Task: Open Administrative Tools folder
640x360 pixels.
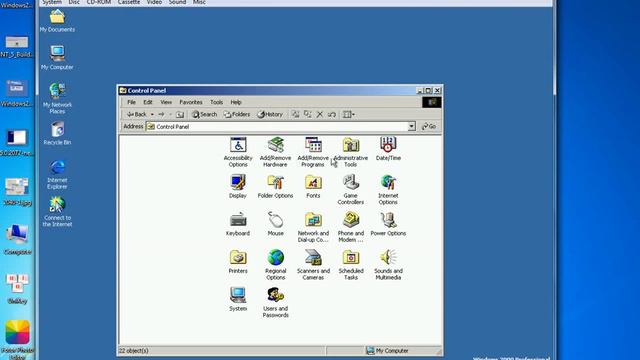Action: 351,152
